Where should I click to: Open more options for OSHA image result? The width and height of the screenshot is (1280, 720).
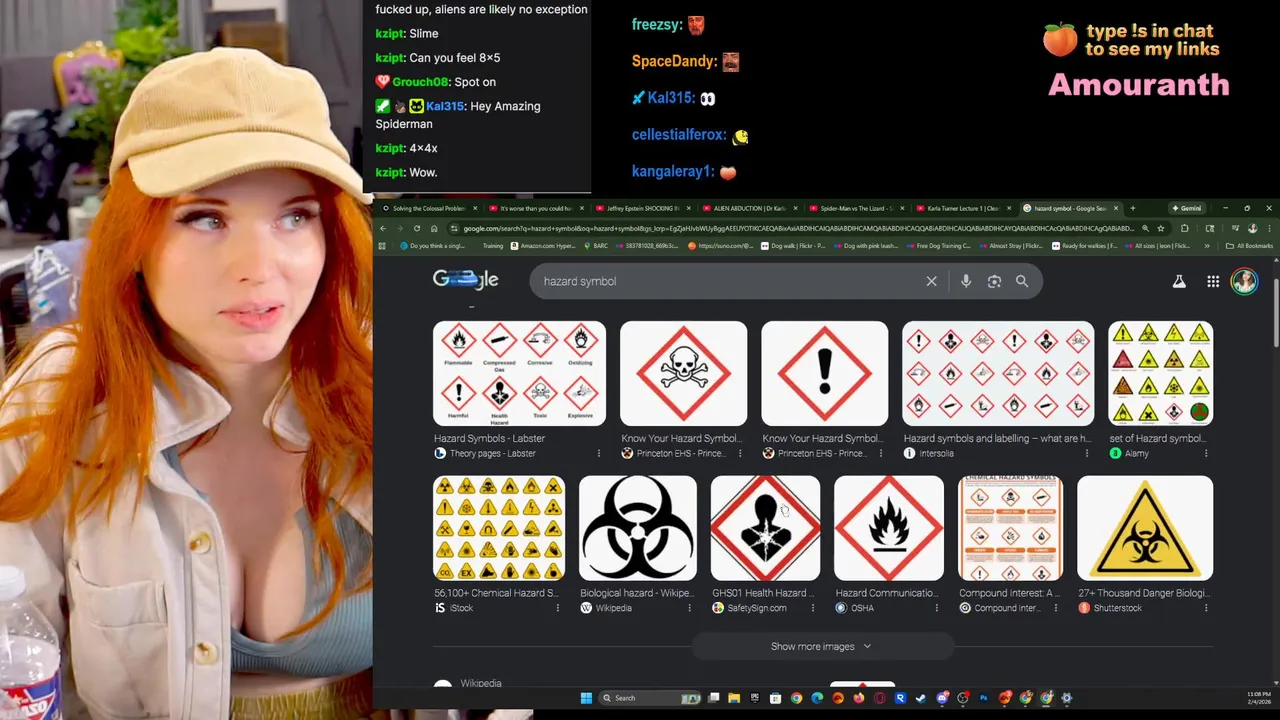(x=937, y=608)
